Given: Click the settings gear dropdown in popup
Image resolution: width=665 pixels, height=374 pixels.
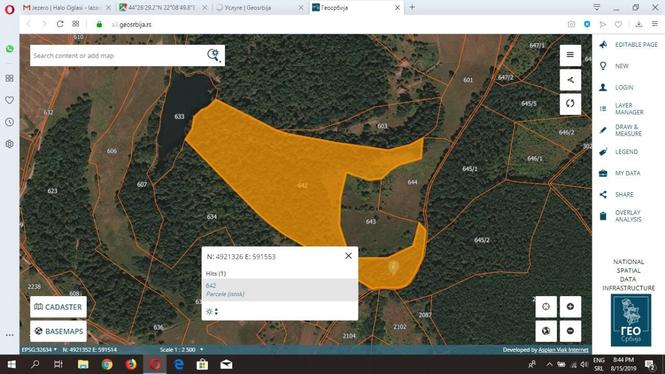Looking at the screenshot, I should 212,312.
